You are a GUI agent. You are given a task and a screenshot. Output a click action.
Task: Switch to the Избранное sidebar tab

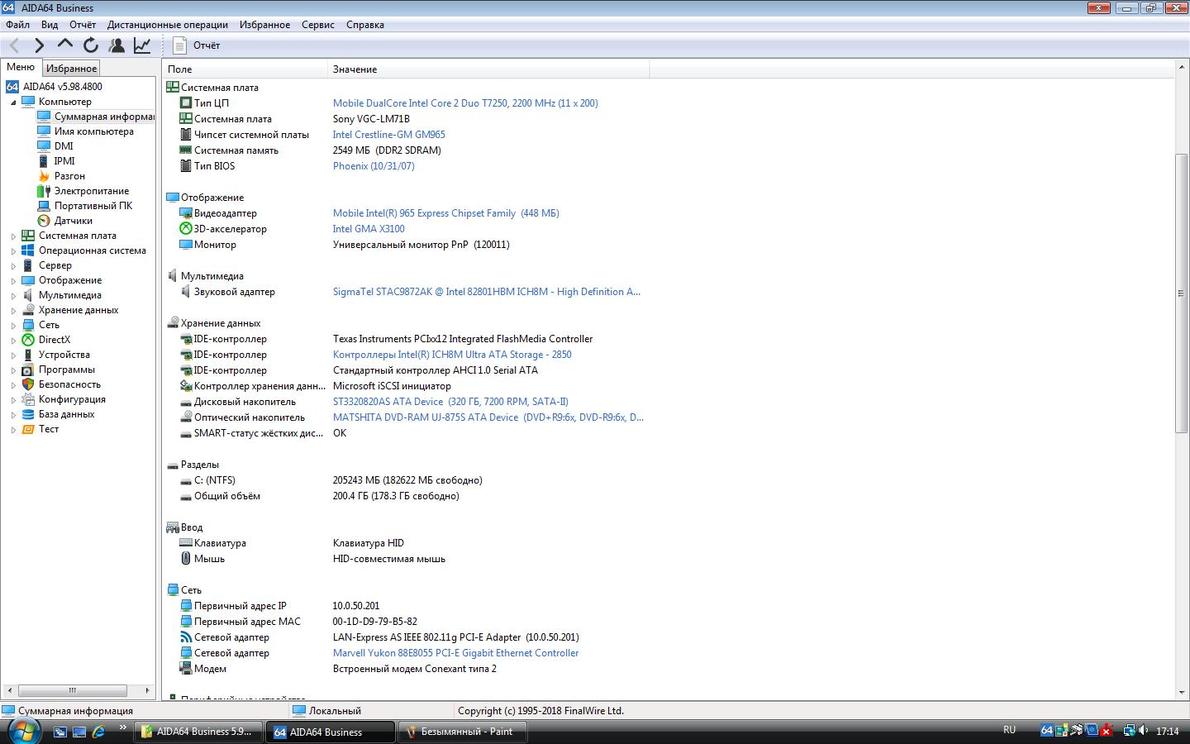(71, 68)
